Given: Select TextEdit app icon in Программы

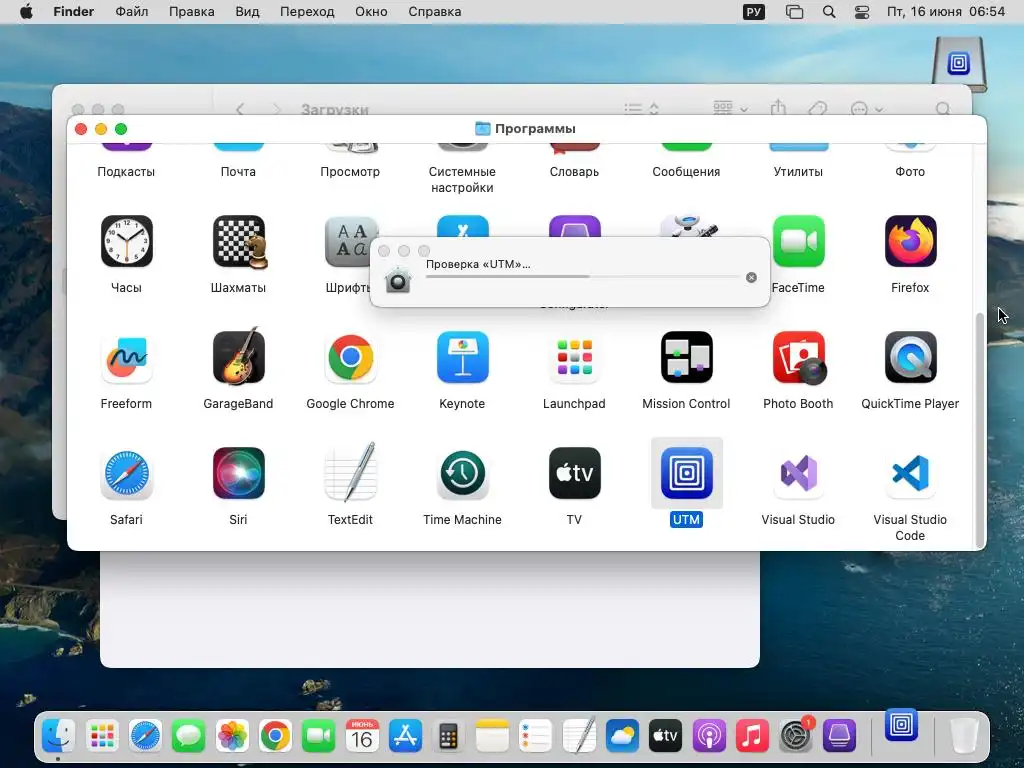Looking at the screenshot, I should pos(351,472).
